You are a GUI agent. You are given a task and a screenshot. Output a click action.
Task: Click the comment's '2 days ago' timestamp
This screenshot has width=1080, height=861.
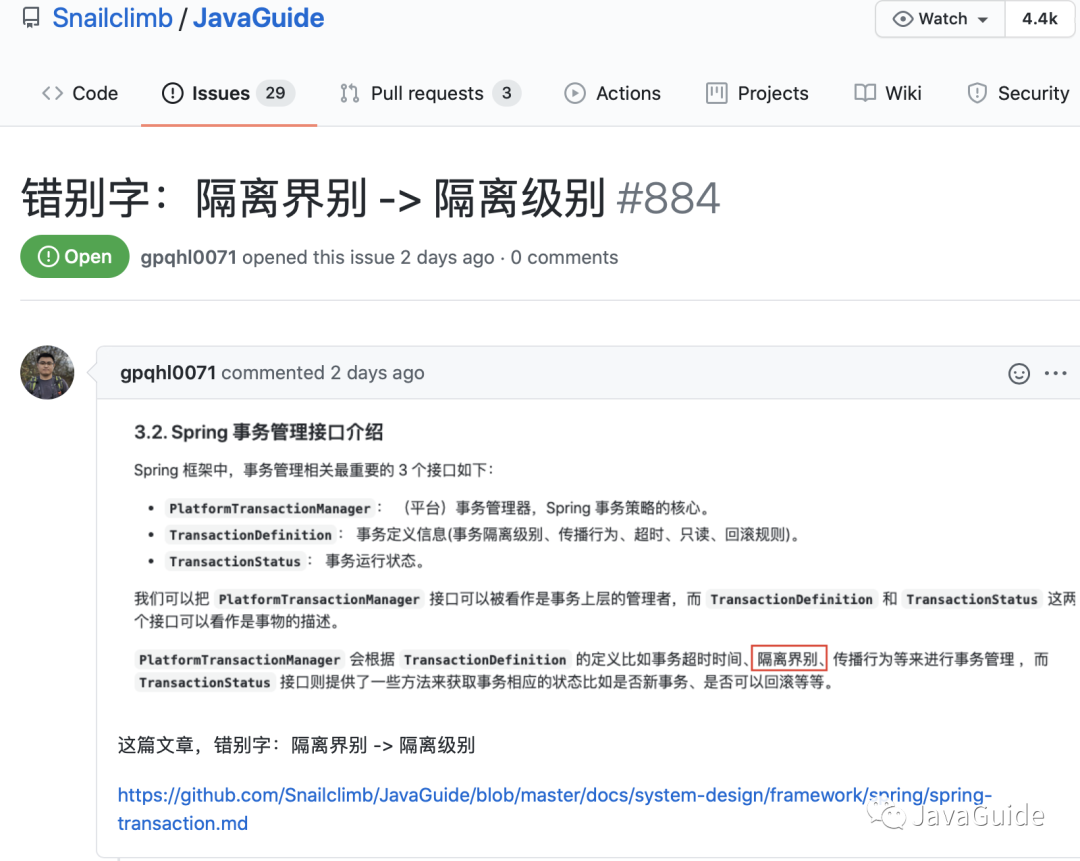click(377, 373)
